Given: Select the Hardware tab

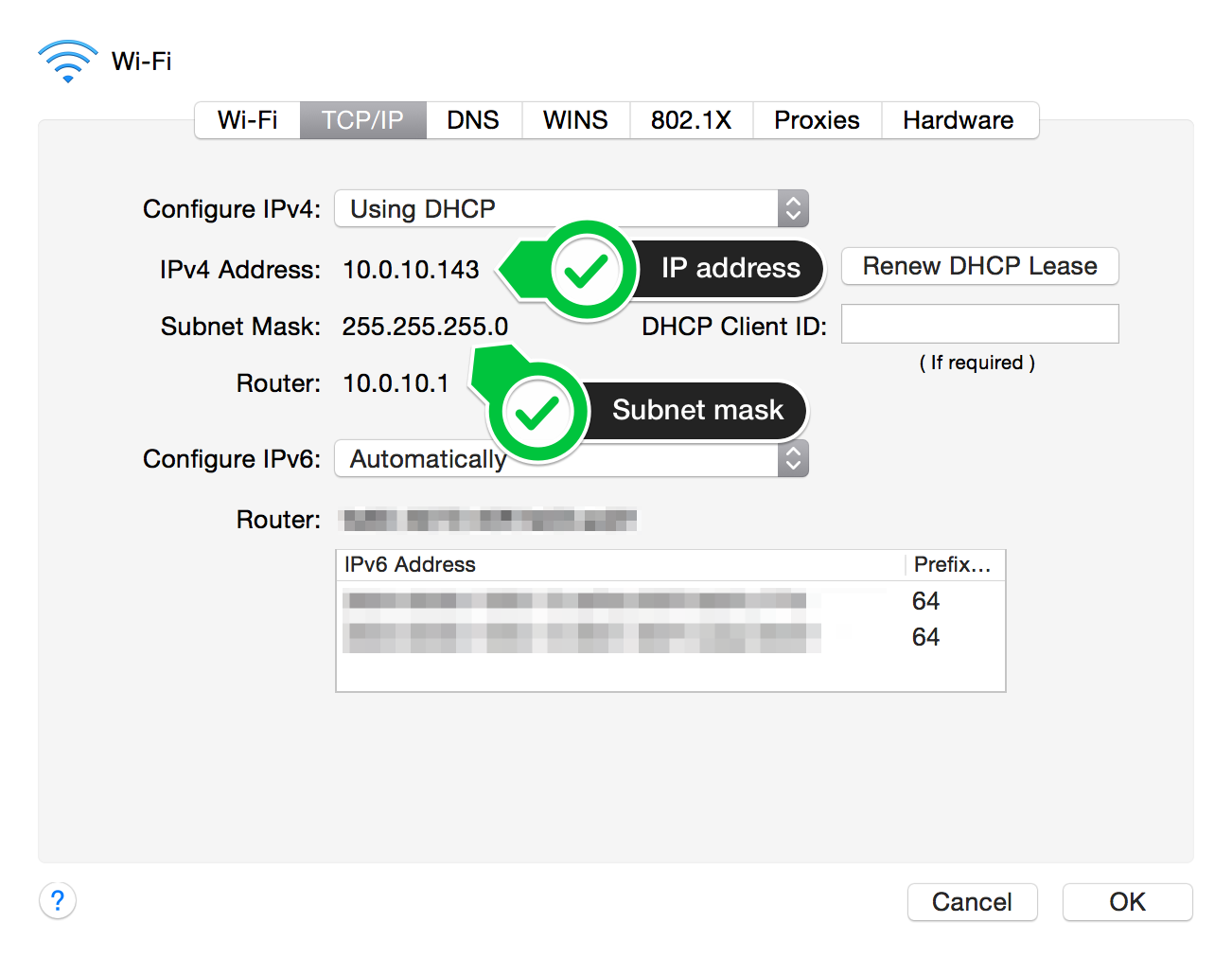Looking at the screenshot, I should [x=959, y=120].
